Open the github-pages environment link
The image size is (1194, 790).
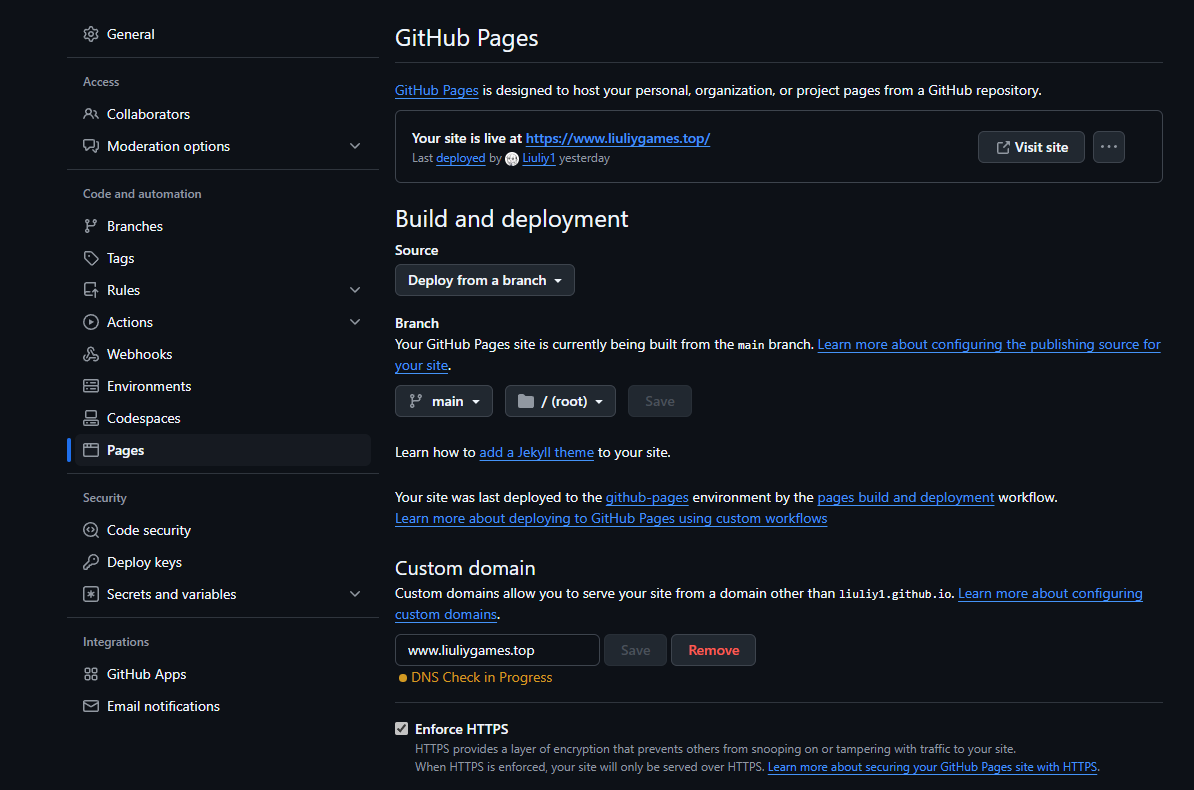click(646, 497)
